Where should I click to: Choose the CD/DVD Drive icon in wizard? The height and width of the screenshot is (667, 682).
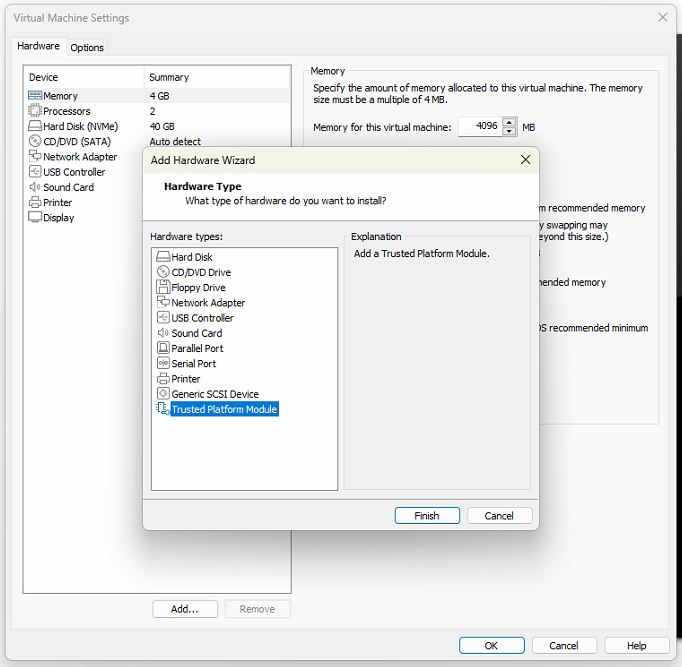tap(163, 272)
